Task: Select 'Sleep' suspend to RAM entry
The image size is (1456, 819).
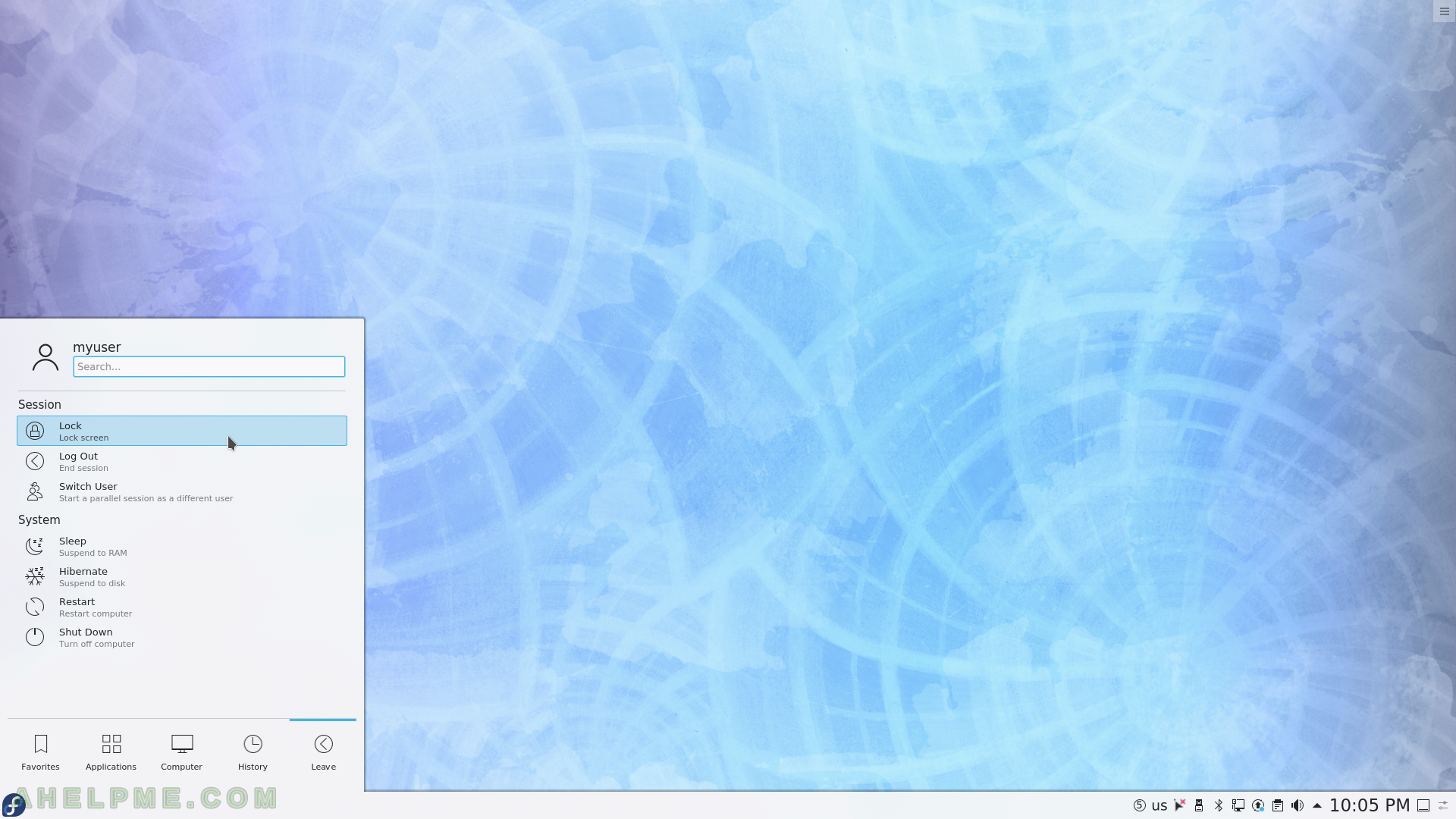Action: tap(182, 546)
